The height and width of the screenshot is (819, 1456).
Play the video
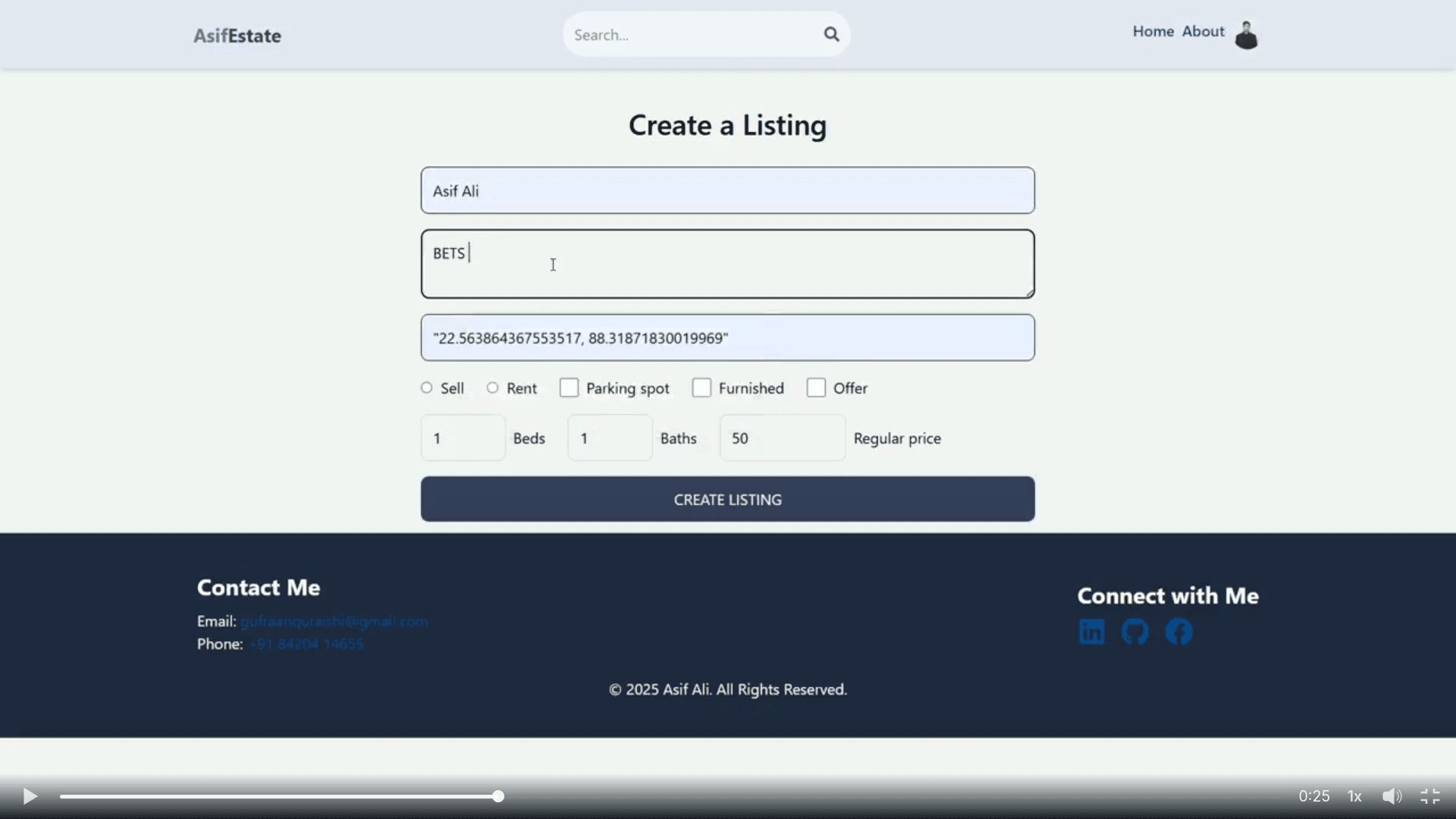click(x=30, y=796)
